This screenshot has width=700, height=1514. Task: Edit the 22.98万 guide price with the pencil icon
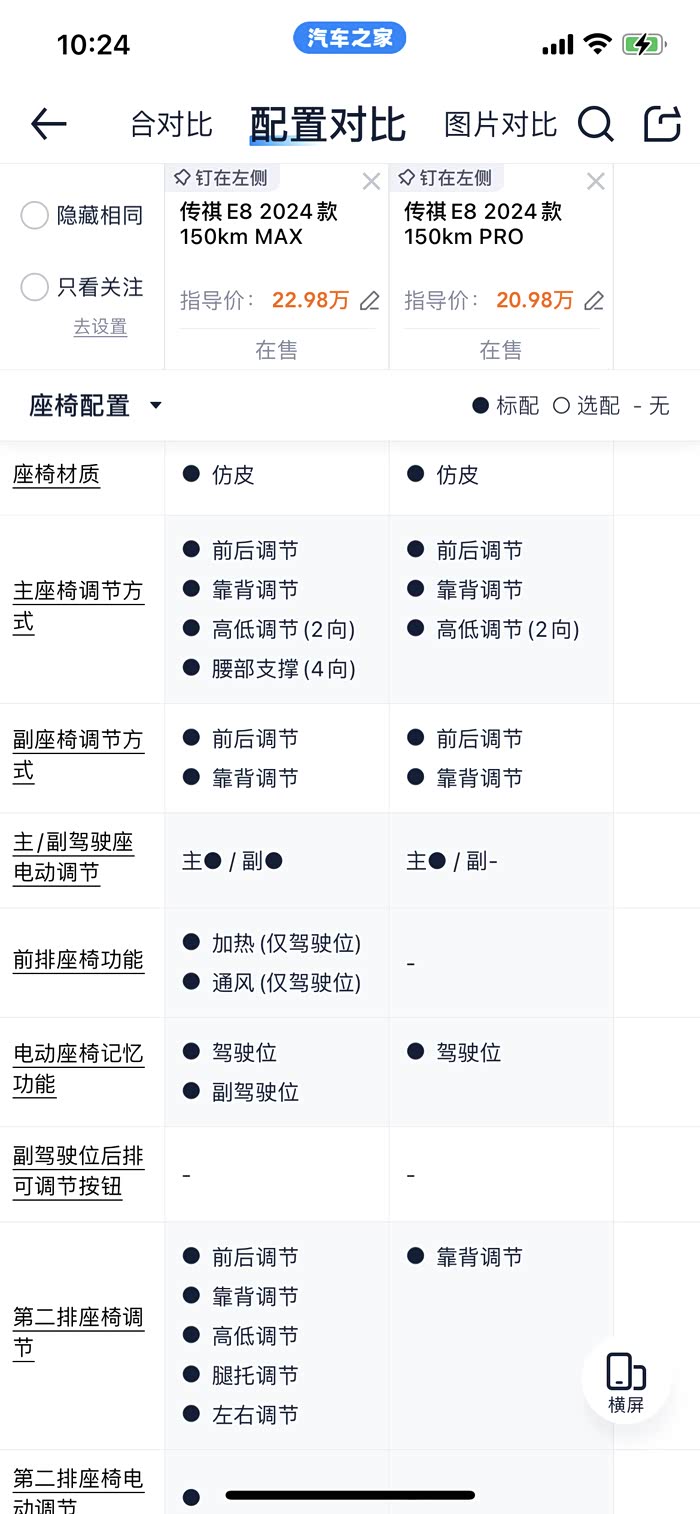[370, 300]
